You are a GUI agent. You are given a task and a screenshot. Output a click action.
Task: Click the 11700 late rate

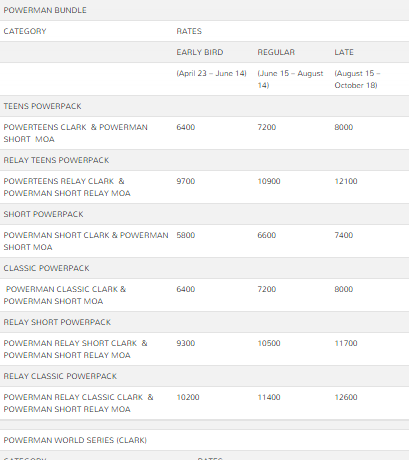(x=346, y=343)
